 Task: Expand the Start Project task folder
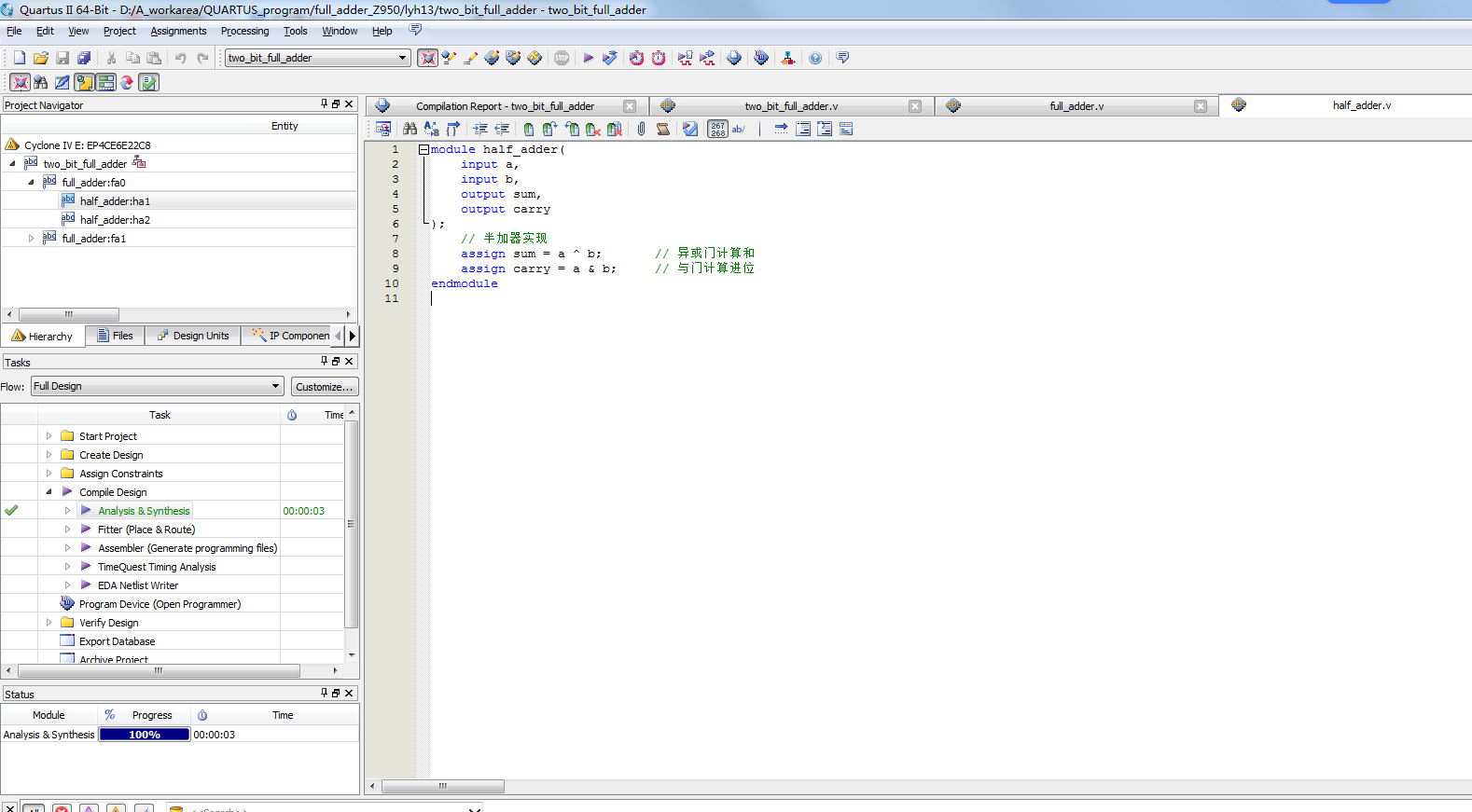[49, 435]
